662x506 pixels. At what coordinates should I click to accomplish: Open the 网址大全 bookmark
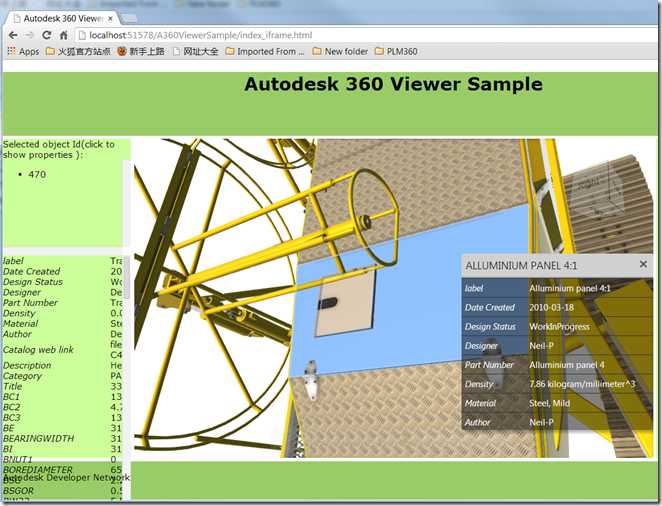195,51
